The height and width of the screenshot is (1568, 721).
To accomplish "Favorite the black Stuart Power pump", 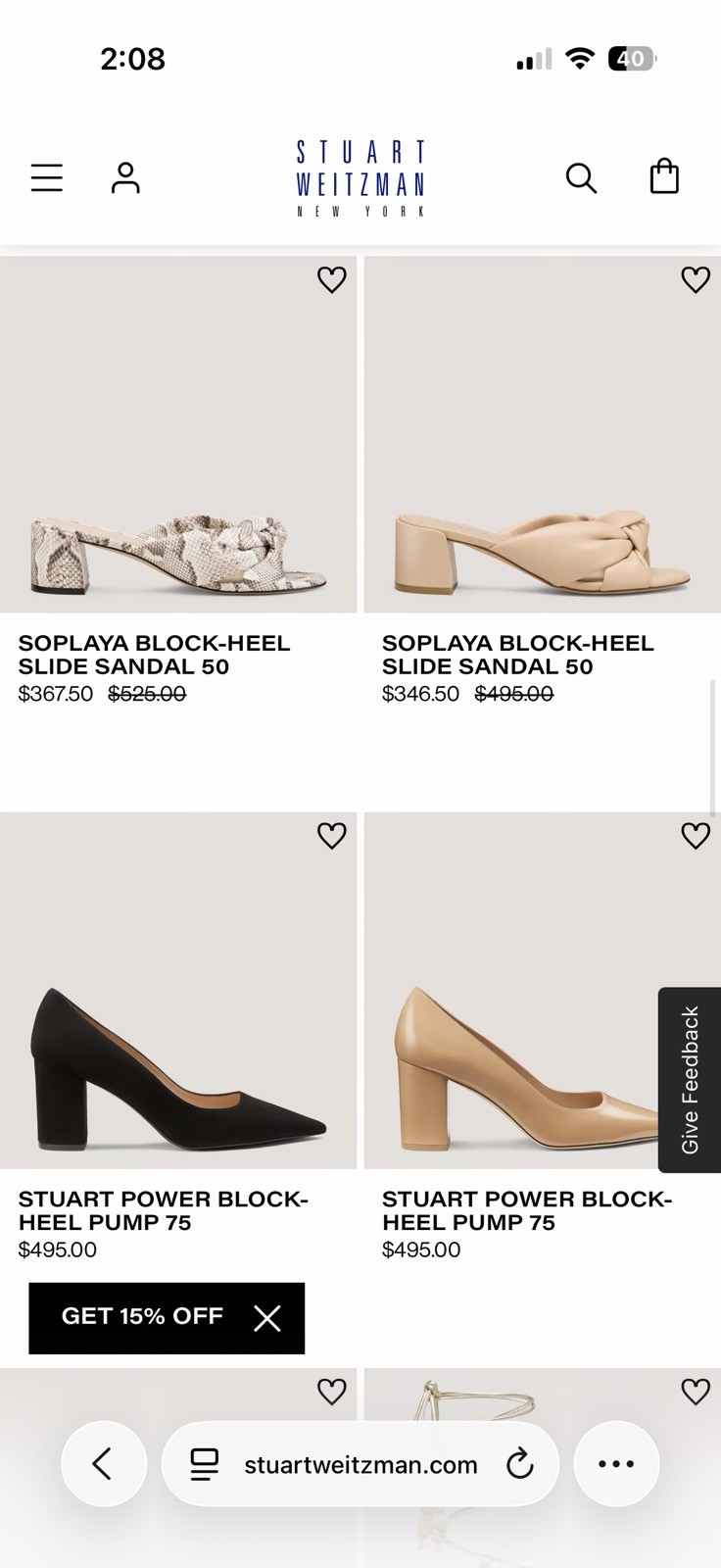I will (332, 836).
